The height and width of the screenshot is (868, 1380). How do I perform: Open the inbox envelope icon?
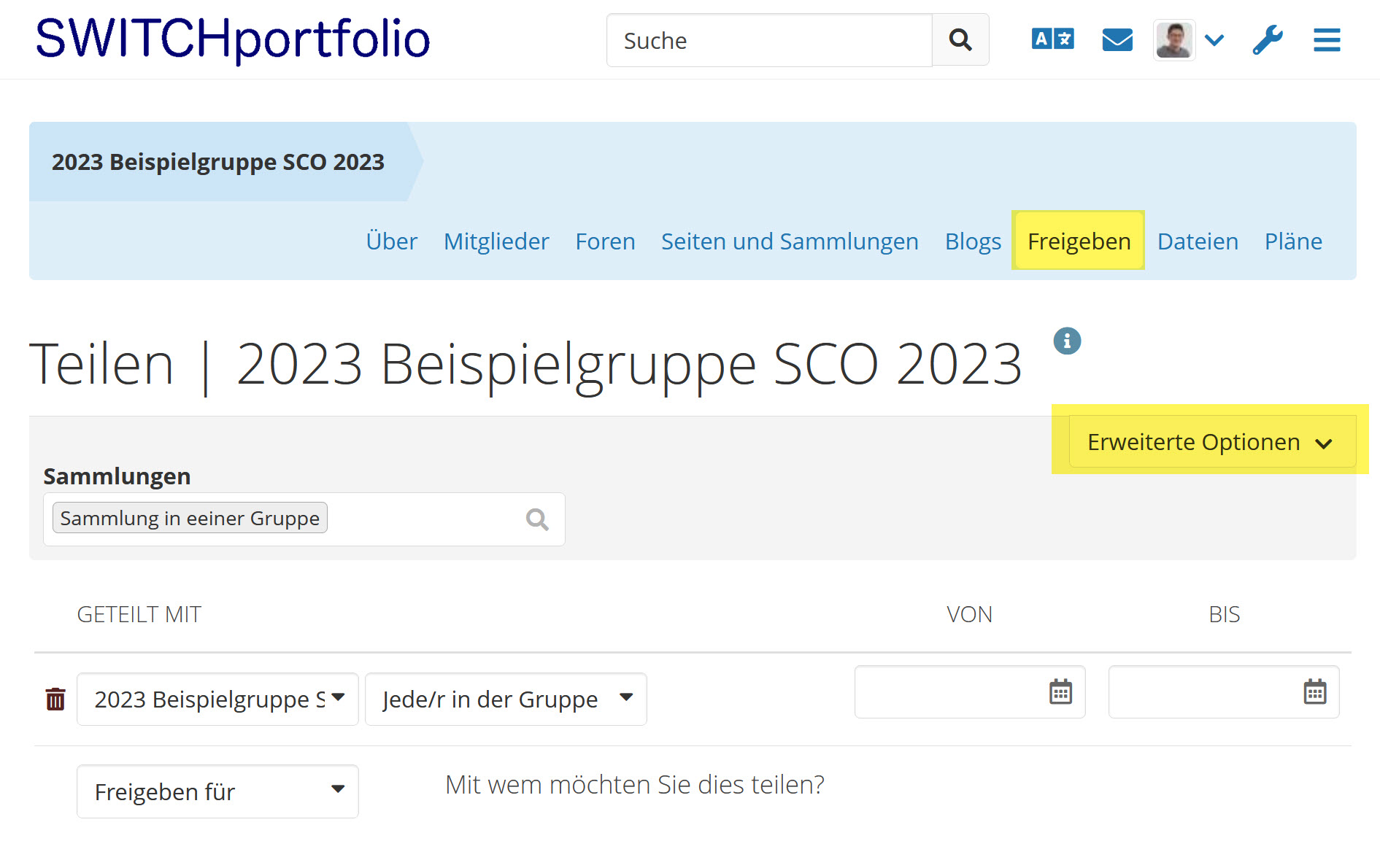click(x=1117, y=40)
